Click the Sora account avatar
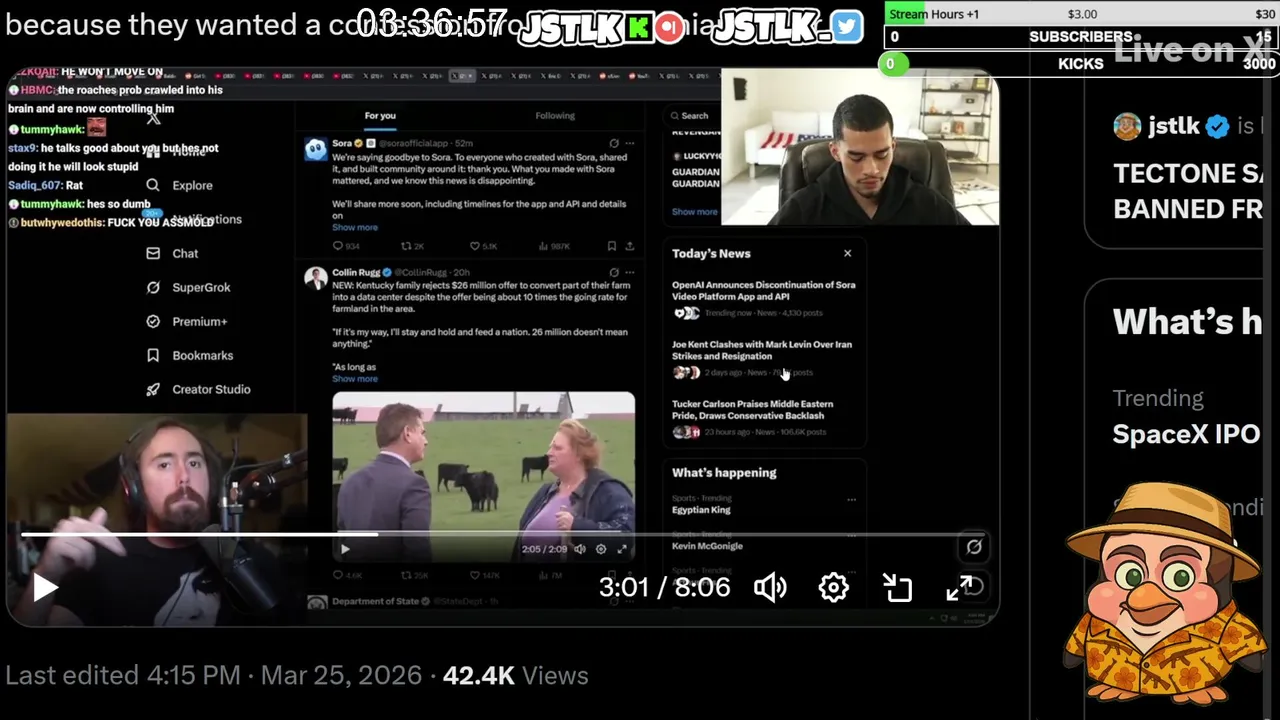This screenshot has height=720, width=1280. [315, 150]
